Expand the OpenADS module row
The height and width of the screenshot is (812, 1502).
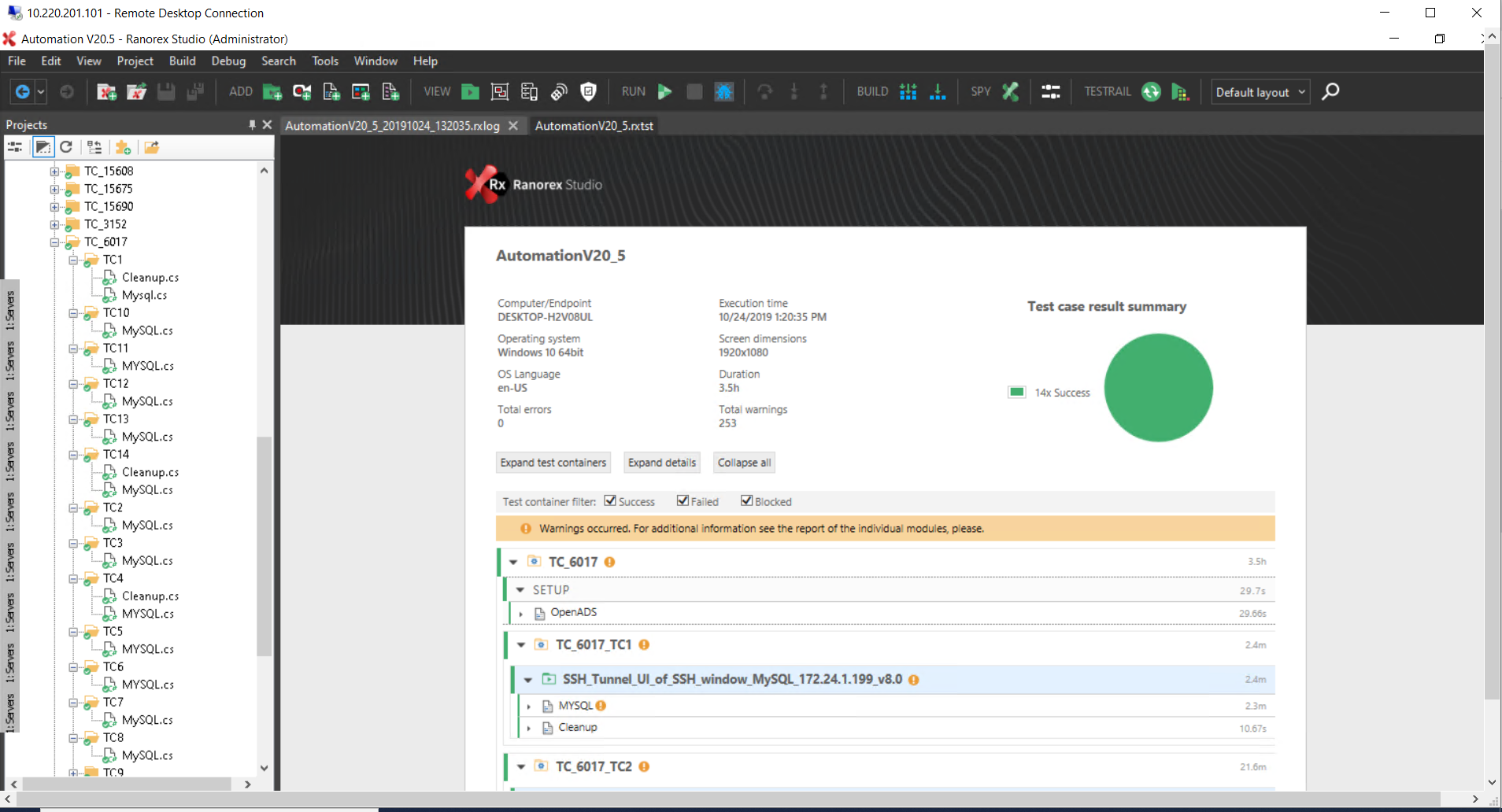521,614
